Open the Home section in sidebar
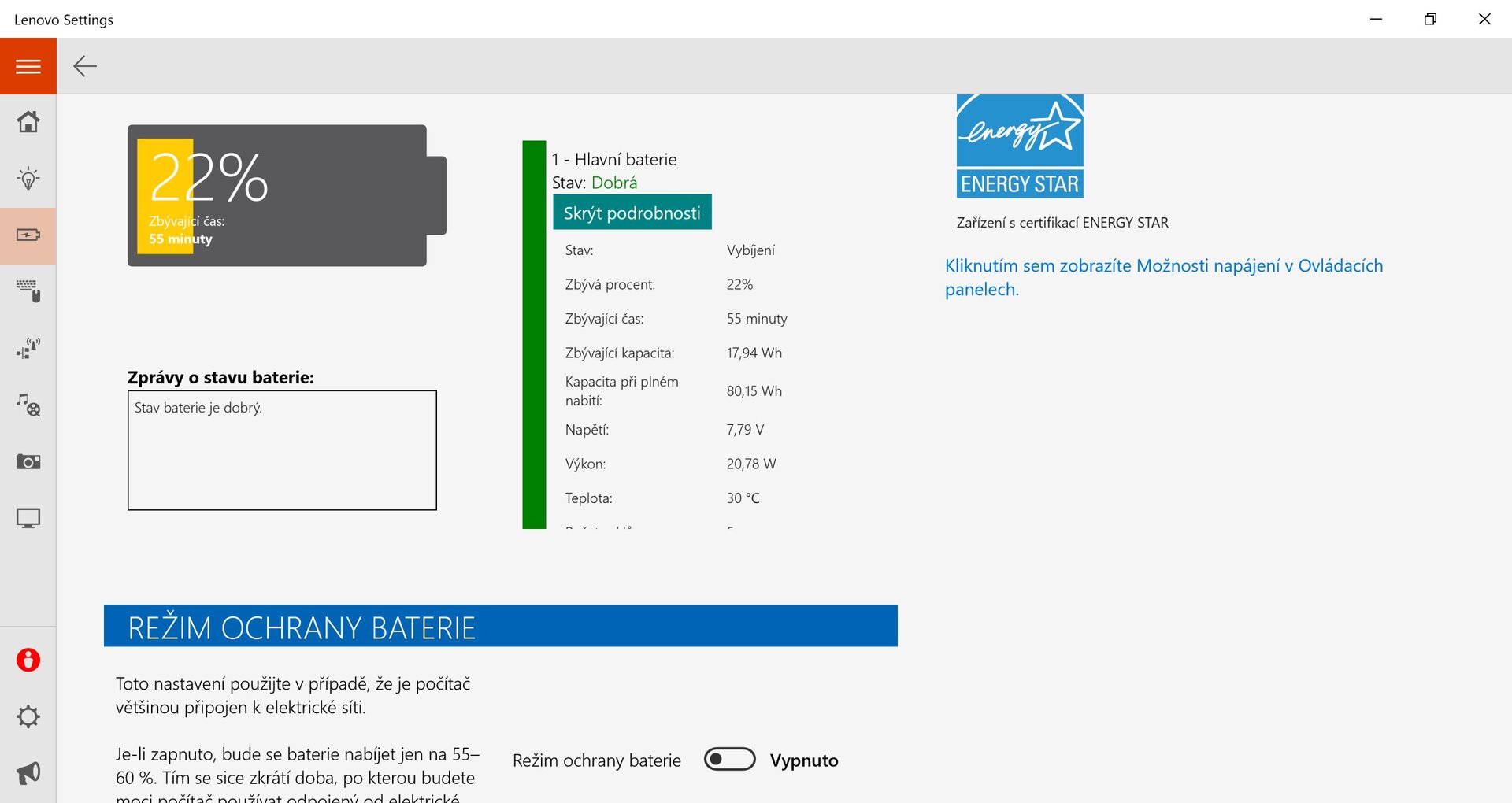The width and height of the screenshot is (1512, 803). (x=28, y=122)
